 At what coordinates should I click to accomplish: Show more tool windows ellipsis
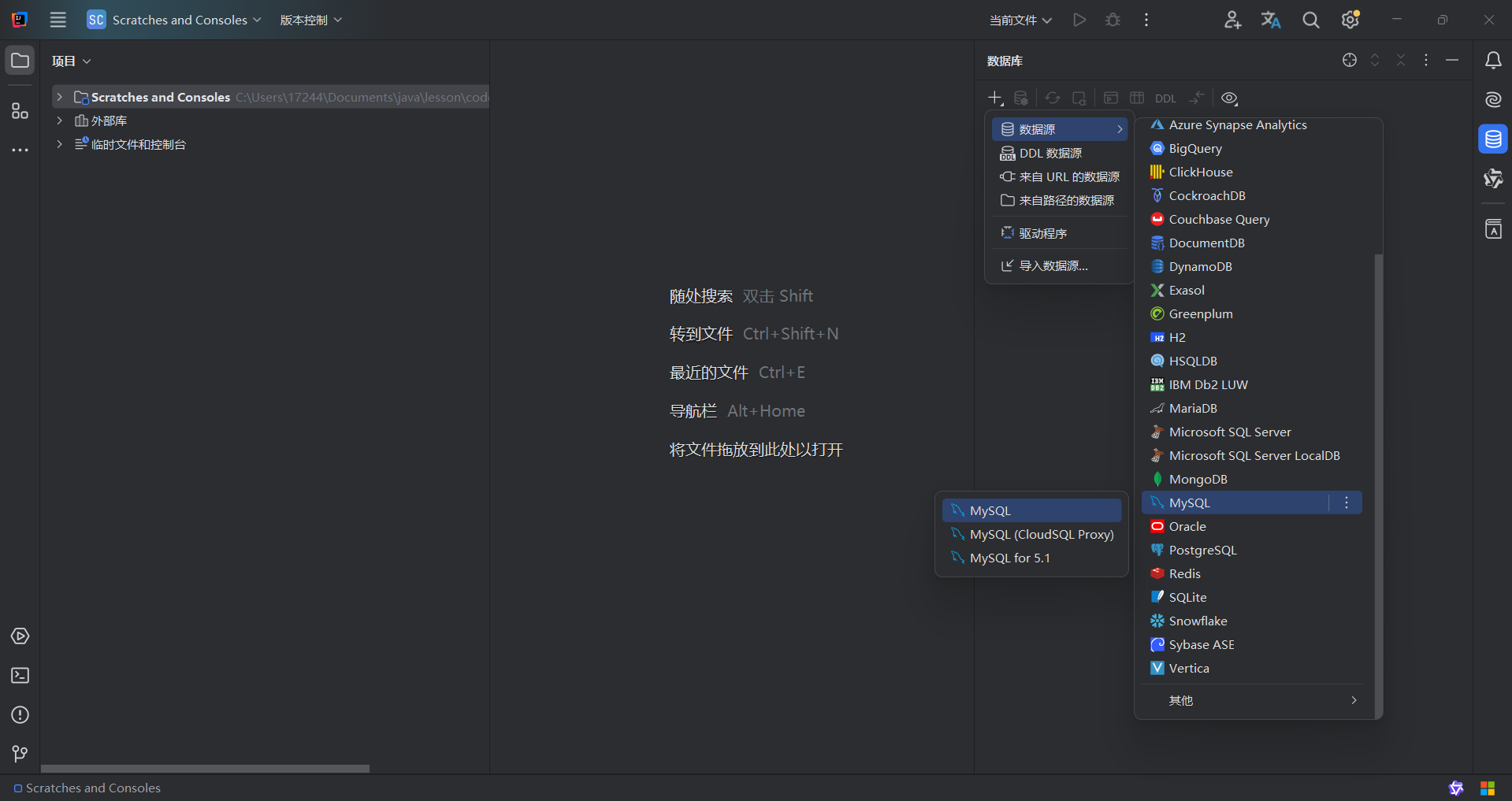[x=20, y=150]
